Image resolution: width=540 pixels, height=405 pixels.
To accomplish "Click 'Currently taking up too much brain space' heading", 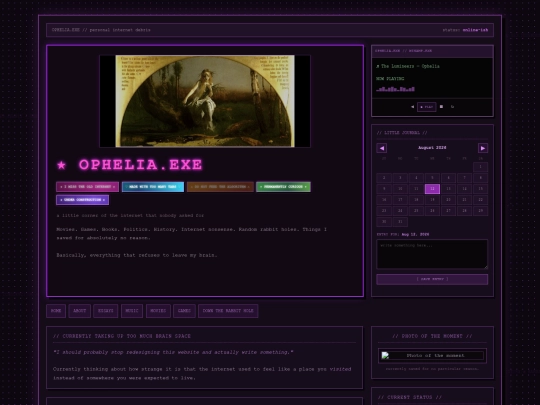I will pos(122,336).
